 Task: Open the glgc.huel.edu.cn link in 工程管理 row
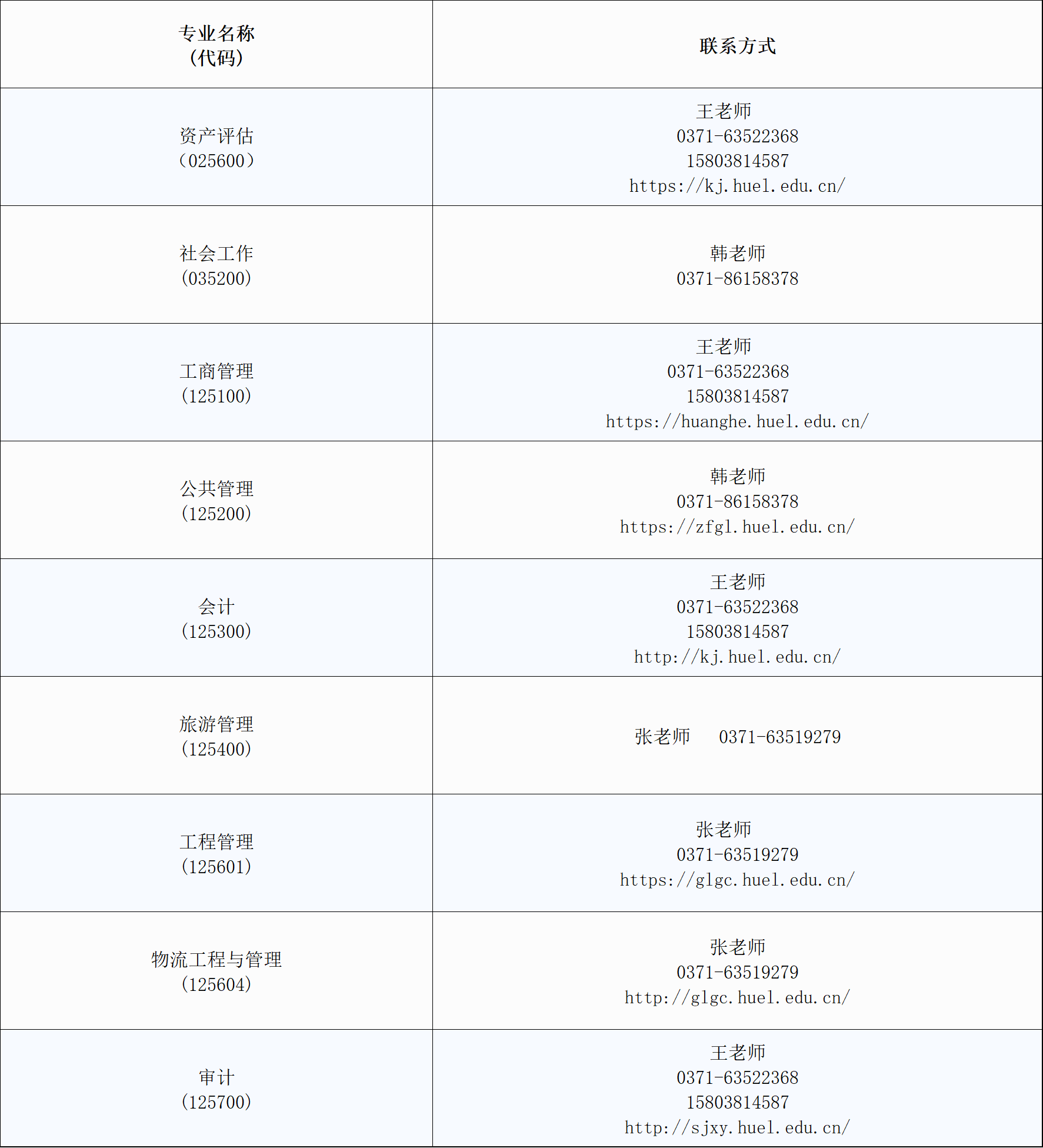[737, 880]
